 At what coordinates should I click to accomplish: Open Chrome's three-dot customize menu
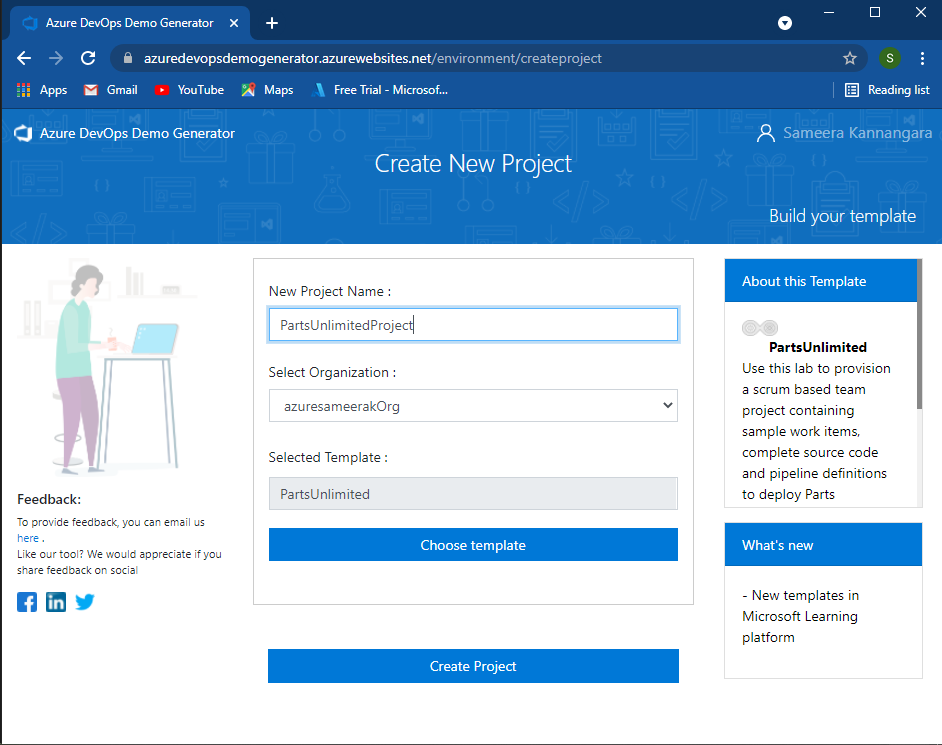(x=922, y=58)
